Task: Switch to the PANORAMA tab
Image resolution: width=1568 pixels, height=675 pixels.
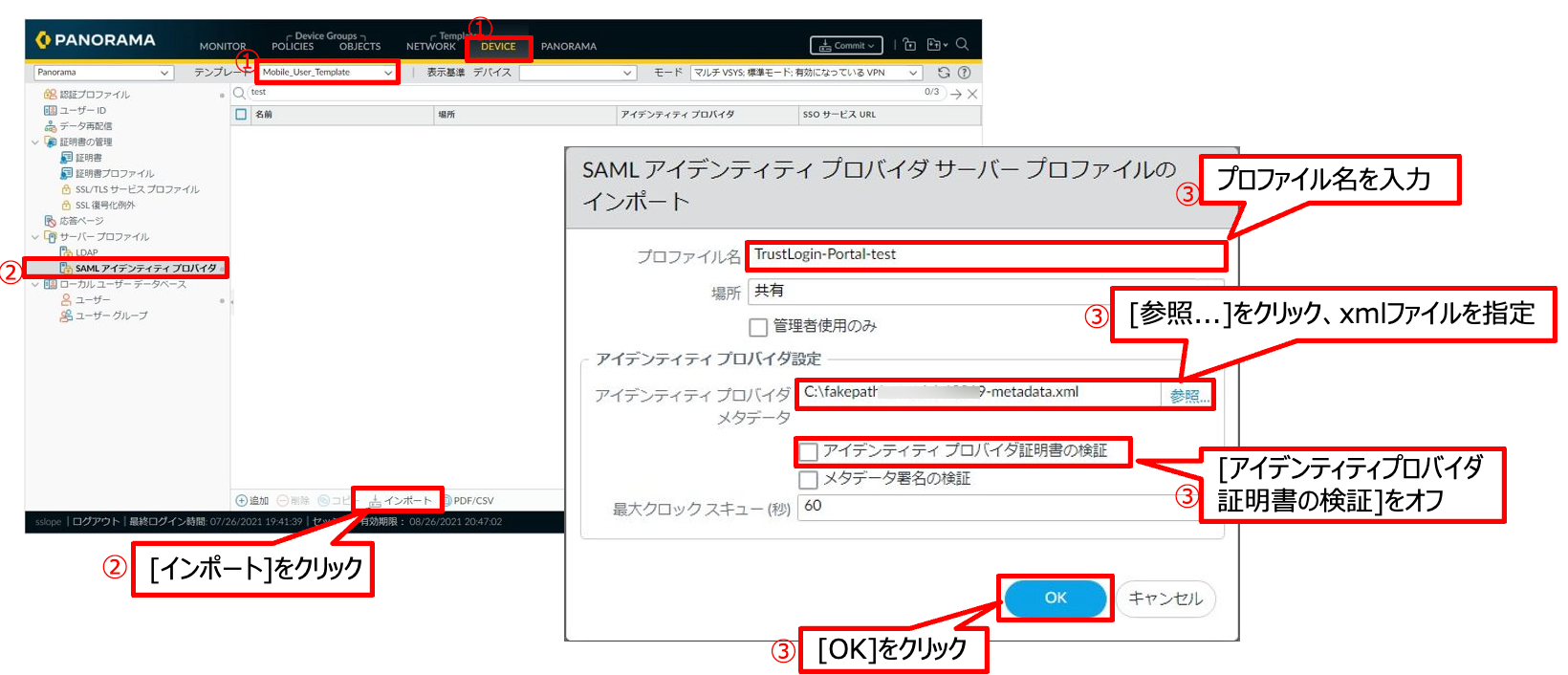Action: coord(569,46)
